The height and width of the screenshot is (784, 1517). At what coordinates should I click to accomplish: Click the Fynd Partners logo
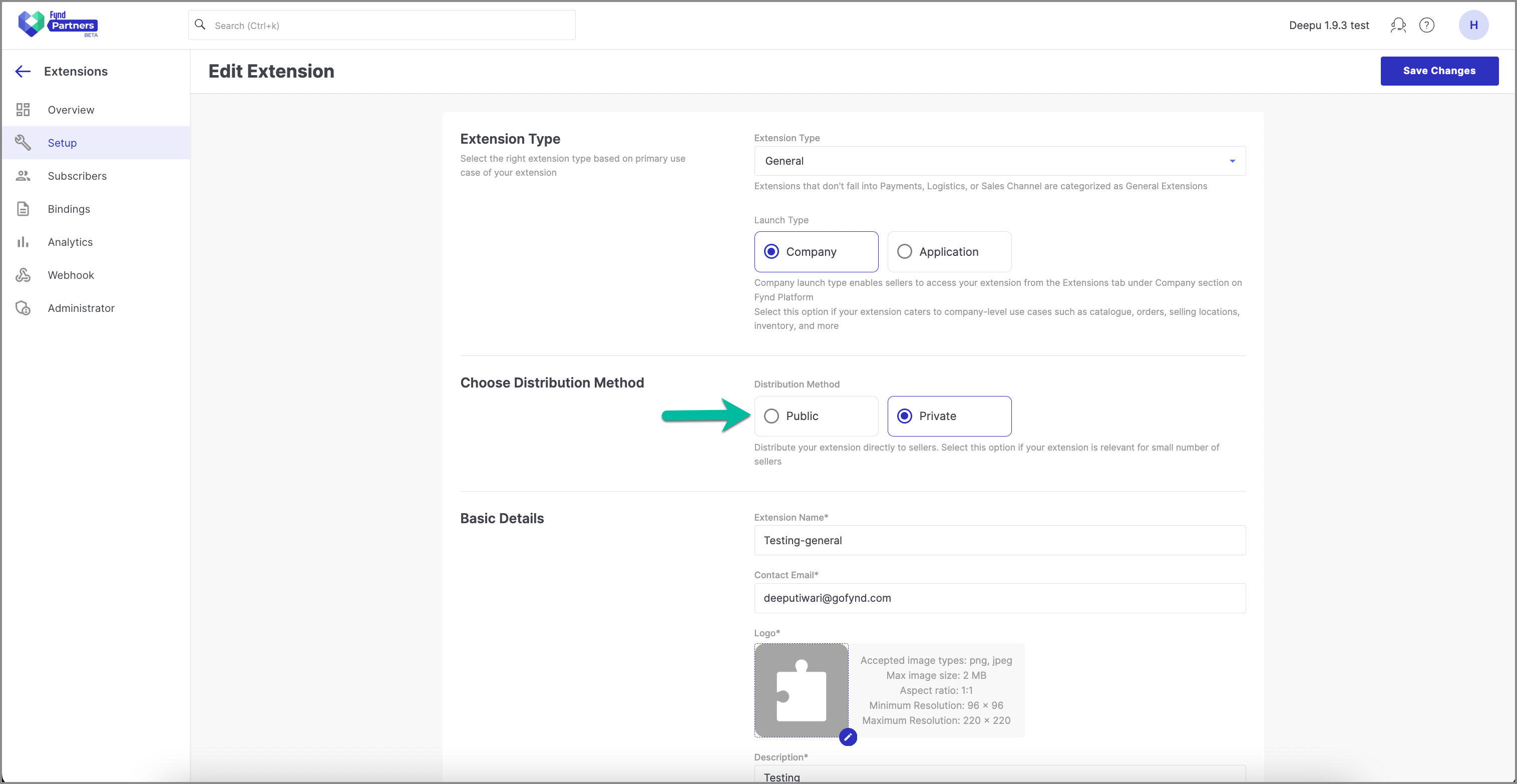point(58,24)
